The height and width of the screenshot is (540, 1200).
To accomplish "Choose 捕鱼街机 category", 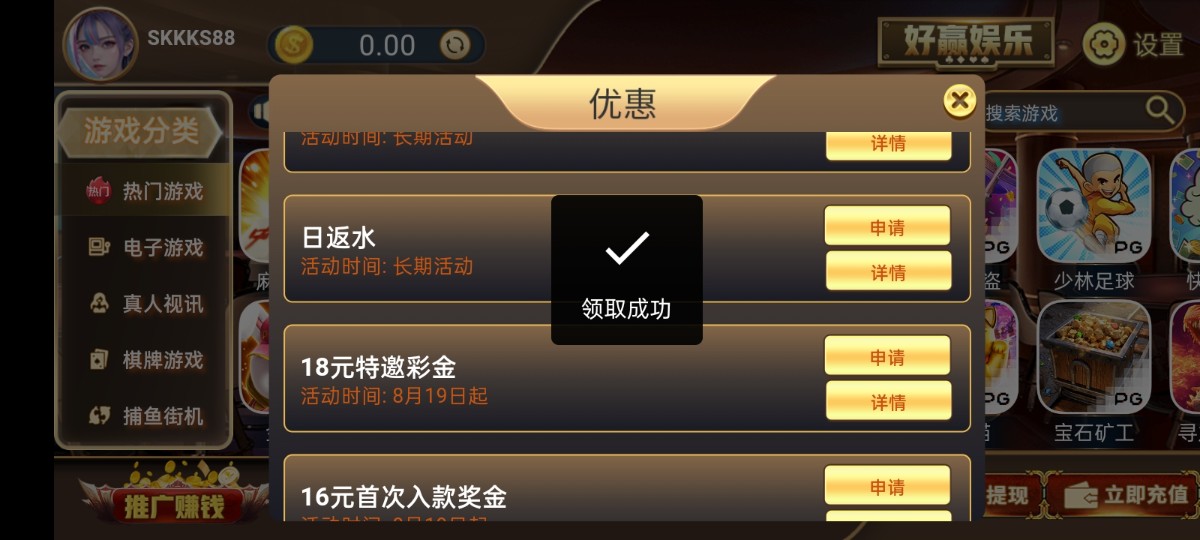I will coord(145,415).
